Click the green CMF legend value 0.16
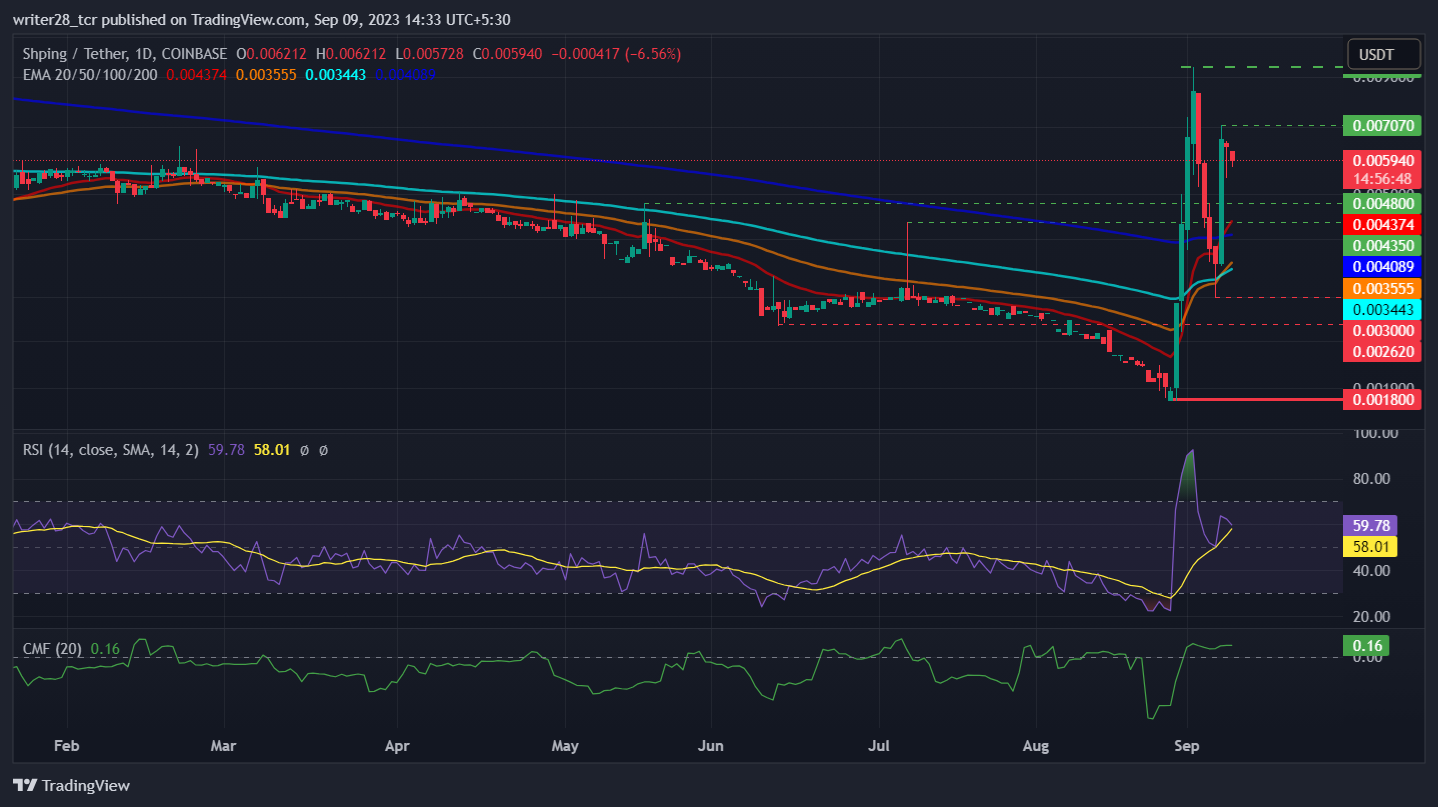The height and width of the screenshot is (807, 1438). [x=105, y=649]
